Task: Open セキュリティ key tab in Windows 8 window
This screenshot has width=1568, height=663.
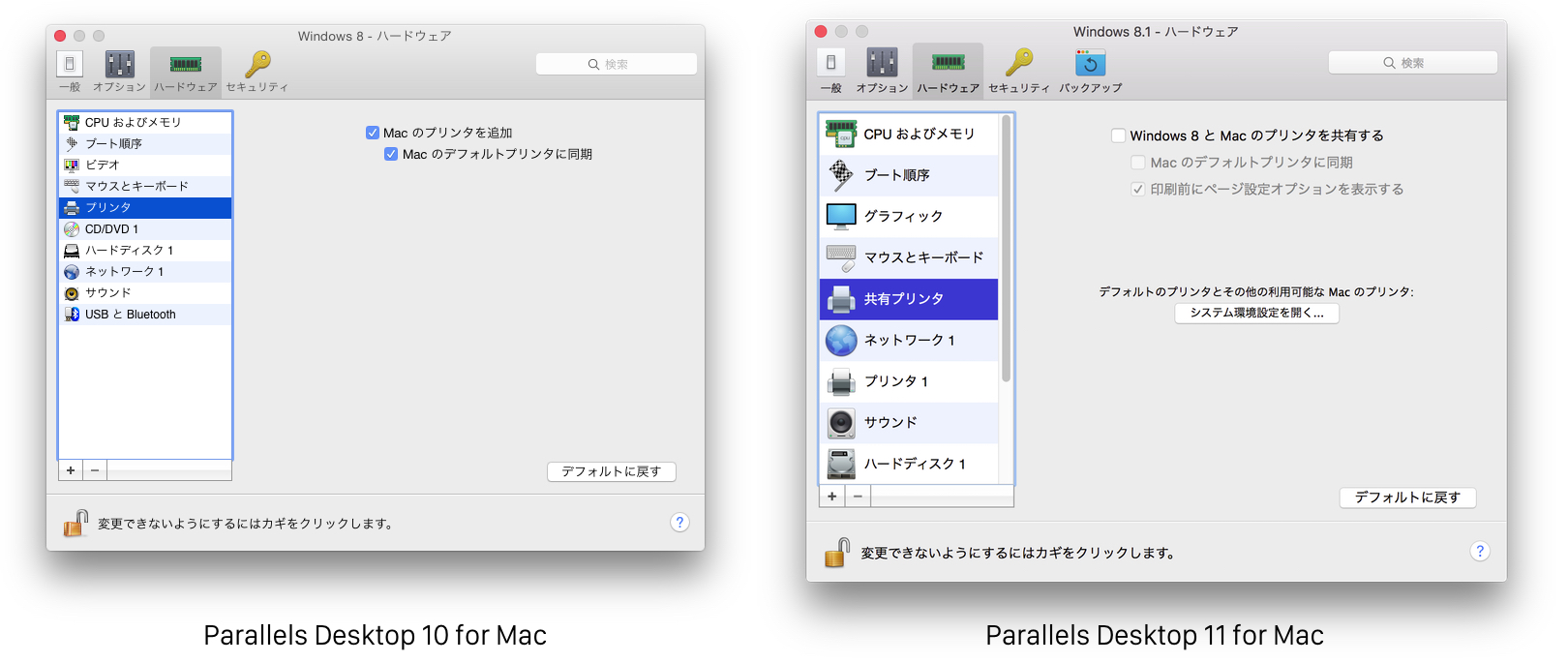Action: pos(257,72)
